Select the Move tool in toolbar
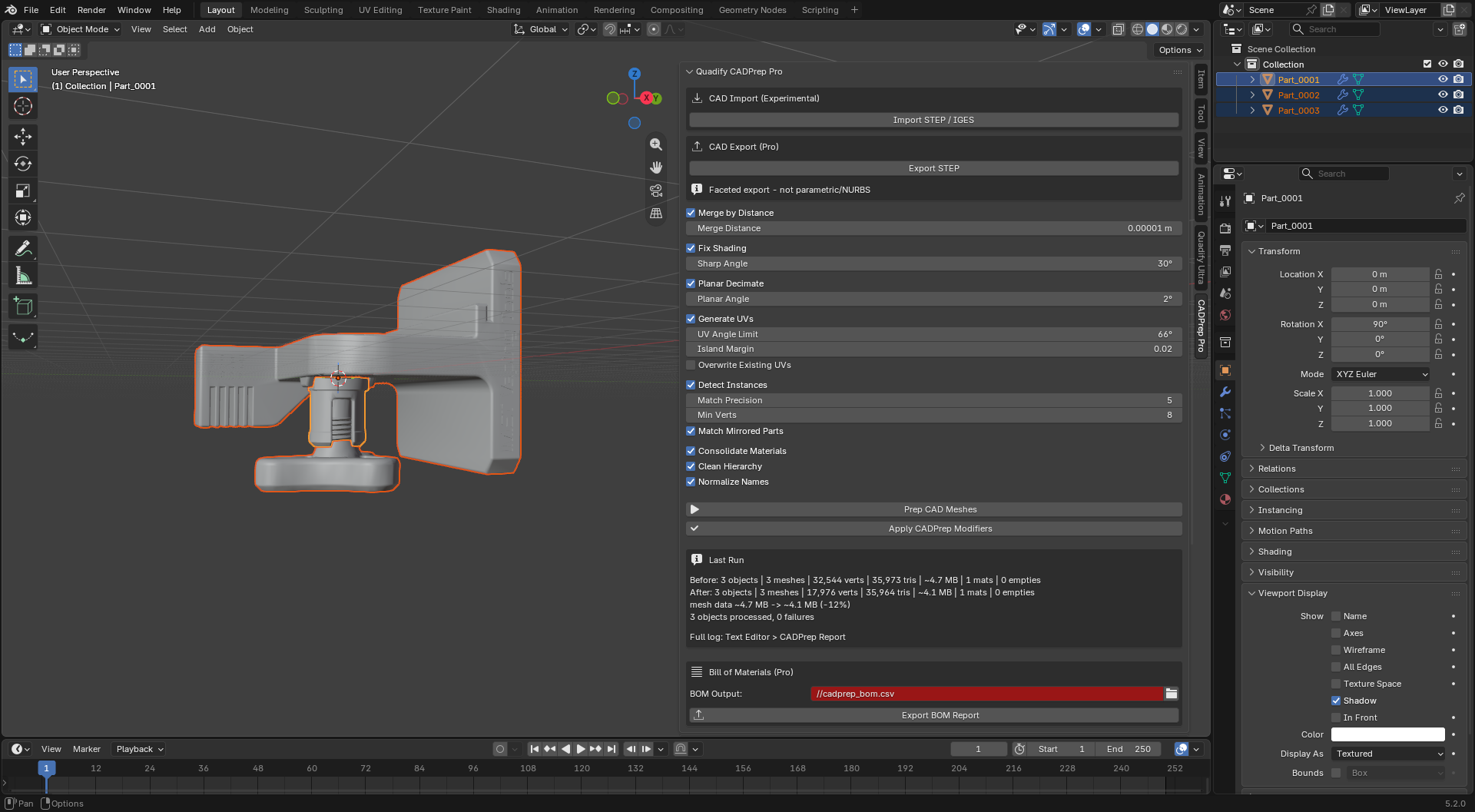This screenshot has width=1475, height=812. coord(23,137)
